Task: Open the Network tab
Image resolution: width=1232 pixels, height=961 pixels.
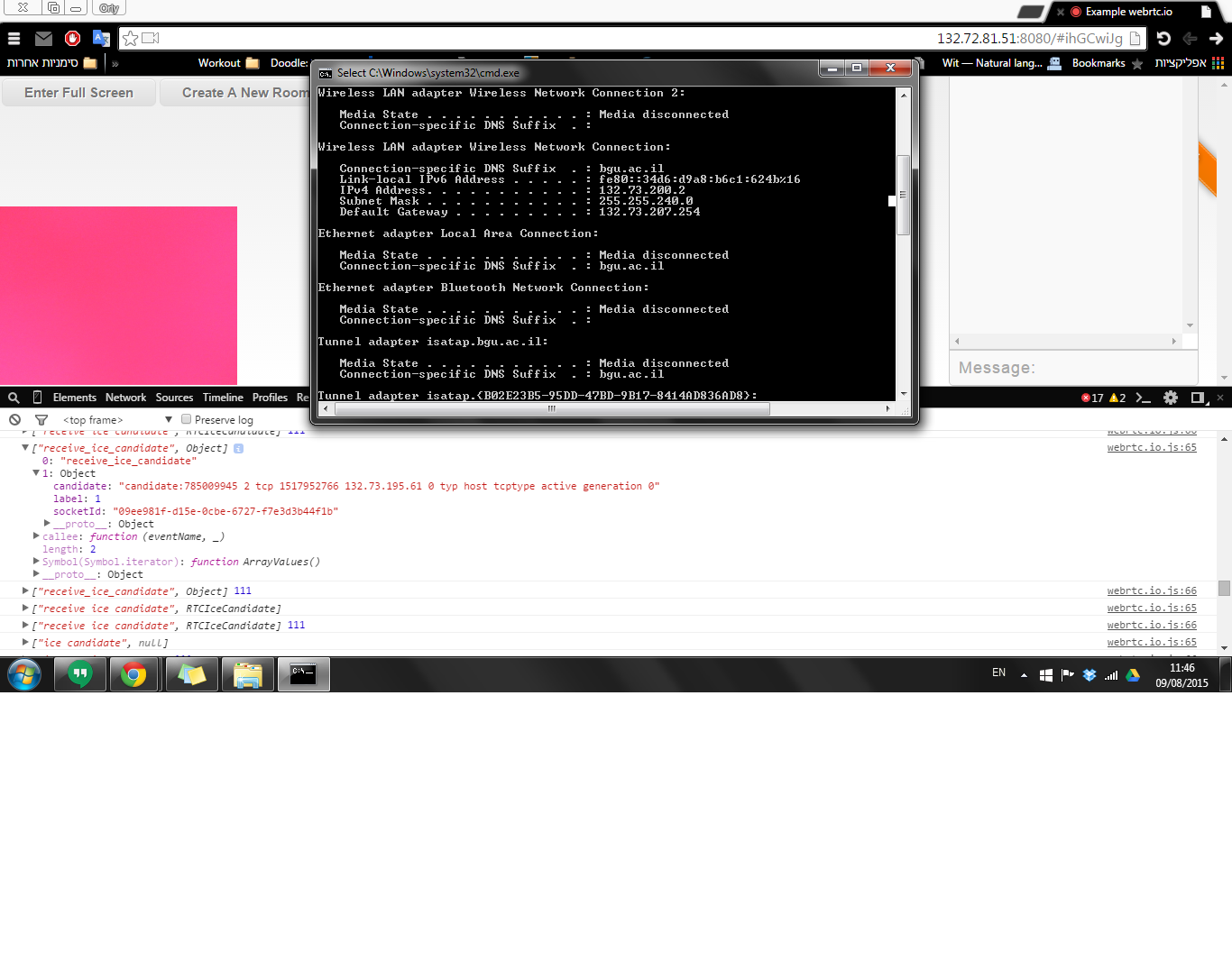Action: 125,398
